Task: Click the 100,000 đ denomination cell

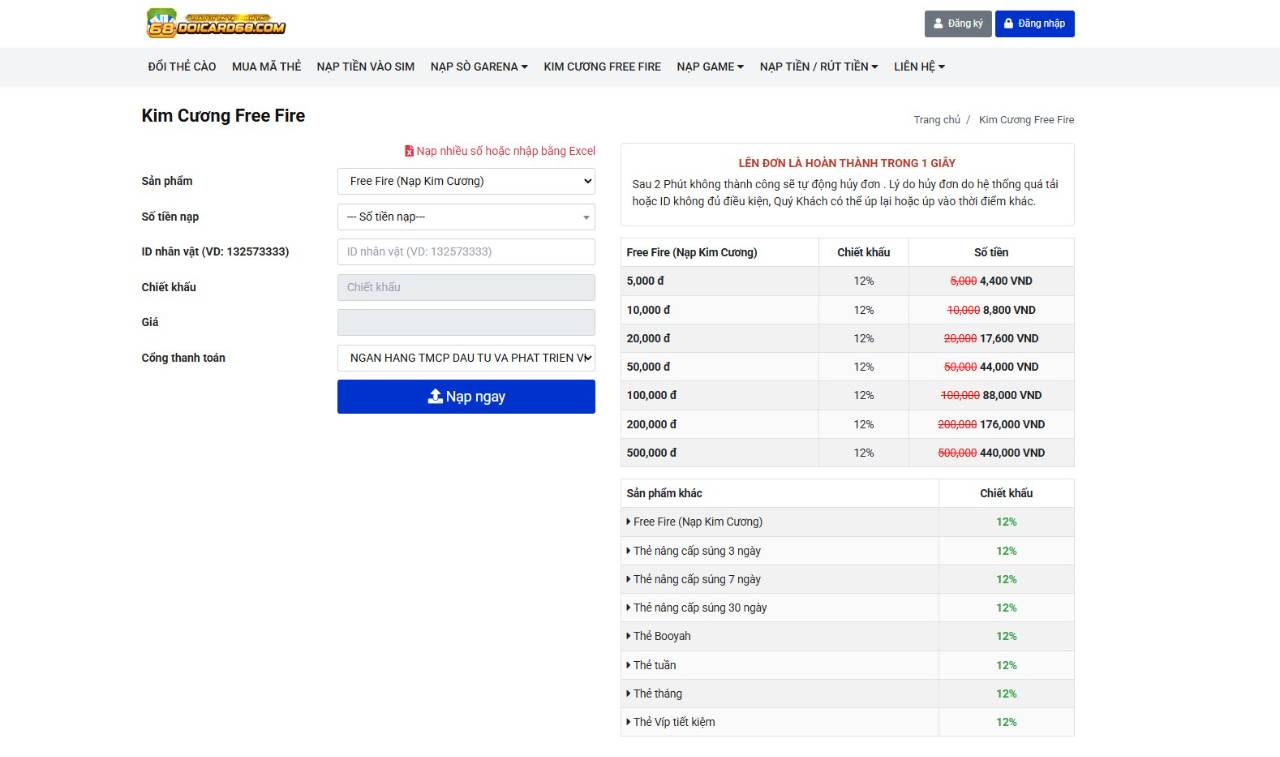Action: [720, 395]
